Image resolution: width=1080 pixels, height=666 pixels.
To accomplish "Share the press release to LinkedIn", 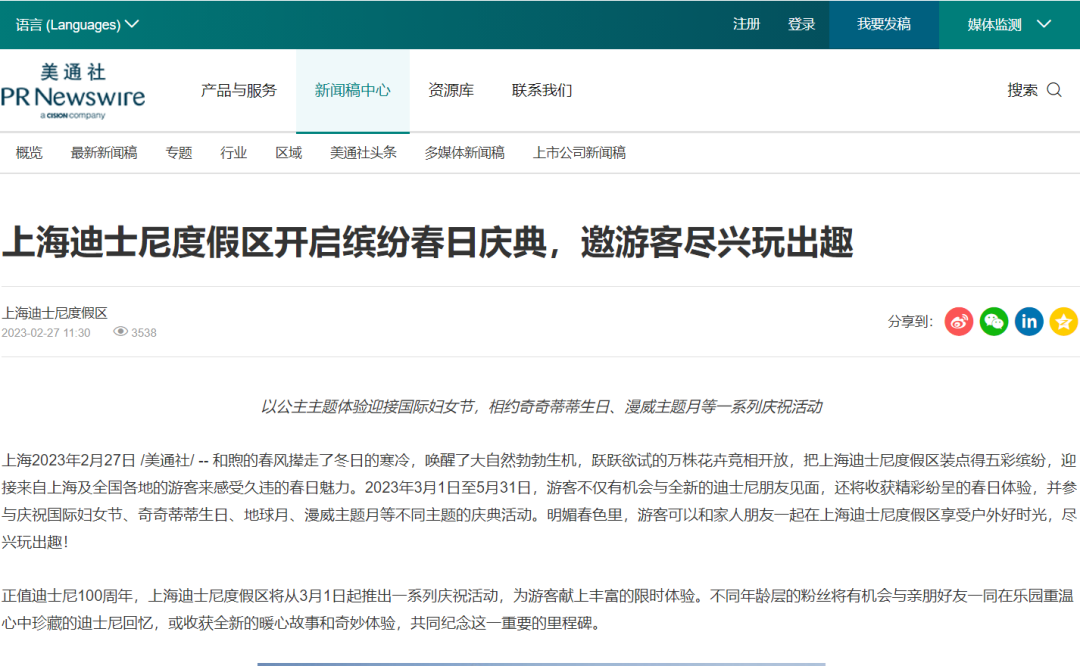I will [1028, 321].
